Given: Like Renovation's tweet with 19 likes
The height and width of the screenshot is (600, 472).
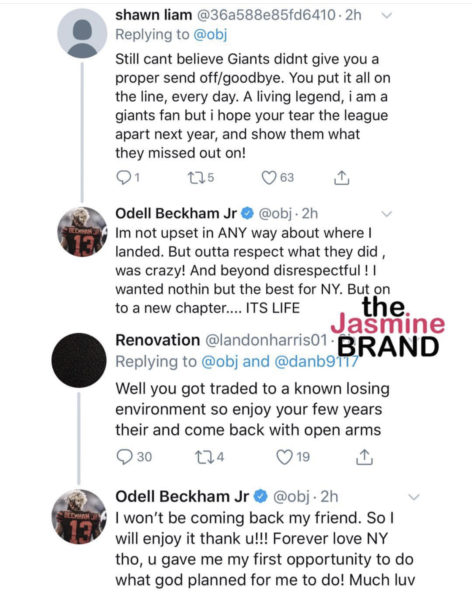Looking at the screenshot, I should pyautogui.click(x=293, y=457).
